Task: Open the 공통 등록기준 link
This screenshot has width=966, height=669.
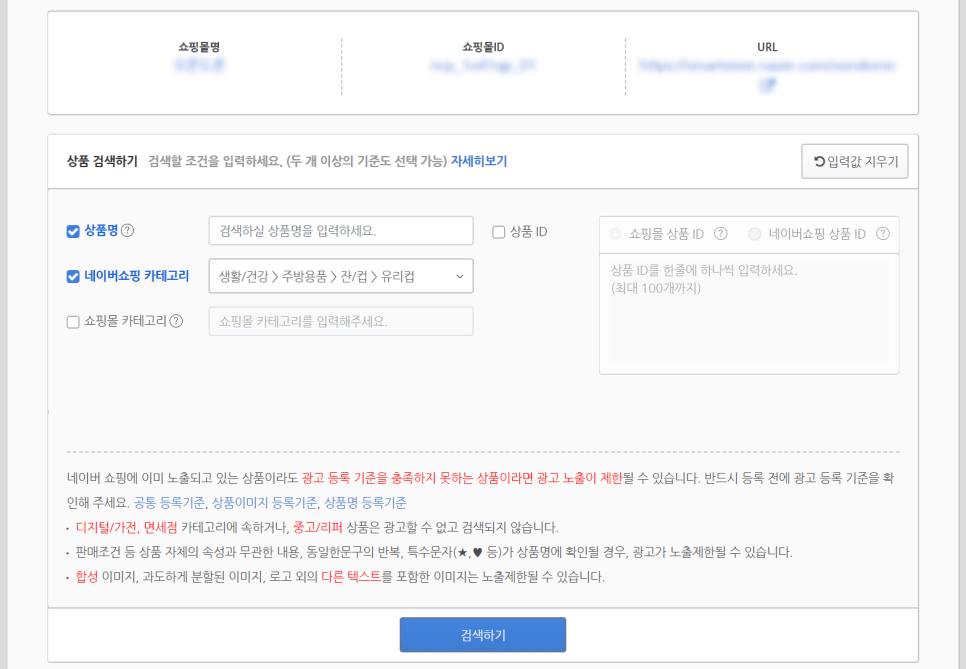Action: [169, 503]
